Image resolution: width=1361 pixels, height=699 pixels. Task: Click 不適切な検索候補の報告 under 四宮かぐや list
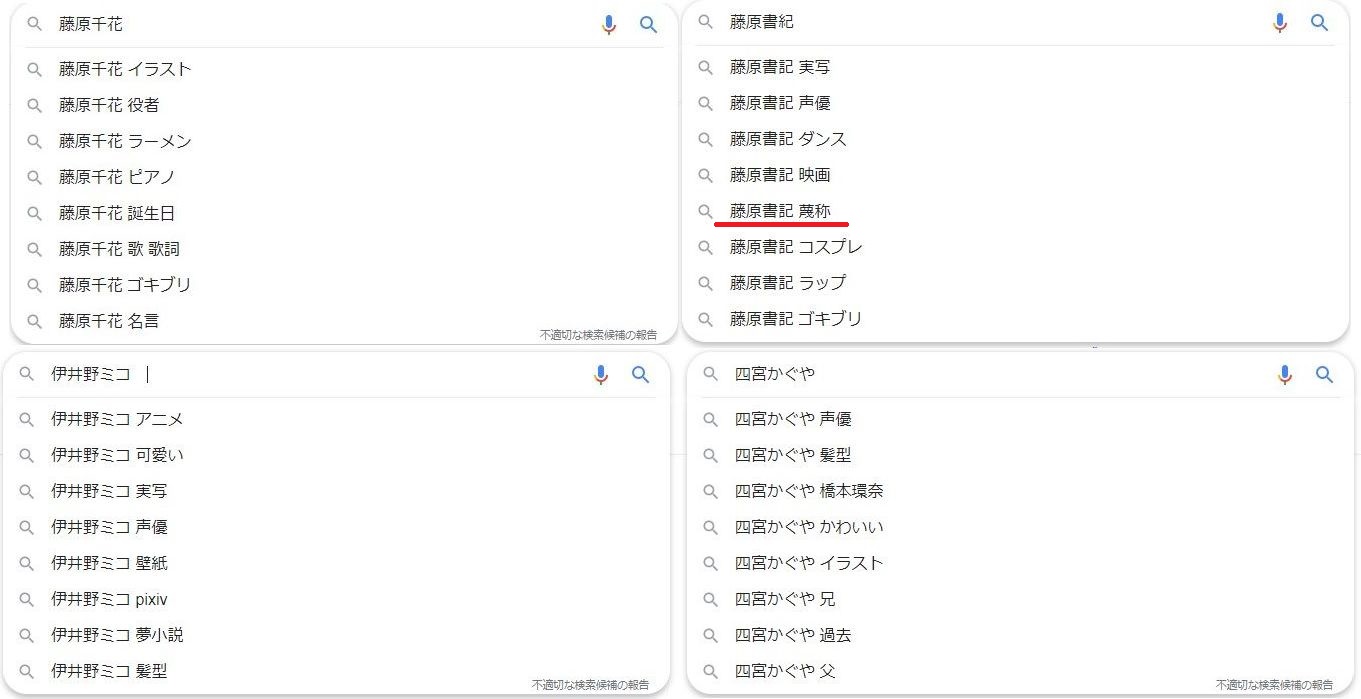click(x=1274, y=685)
